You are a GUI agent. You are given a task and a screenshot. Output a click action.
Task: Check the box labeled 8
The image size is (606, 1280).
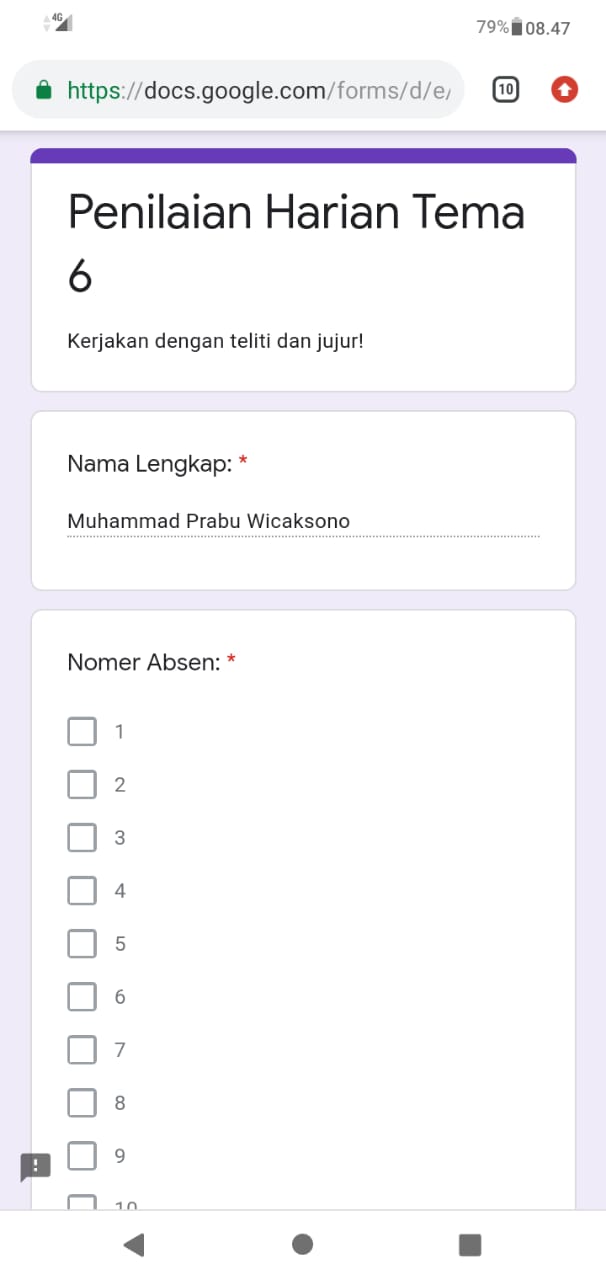pos(82,1102)
